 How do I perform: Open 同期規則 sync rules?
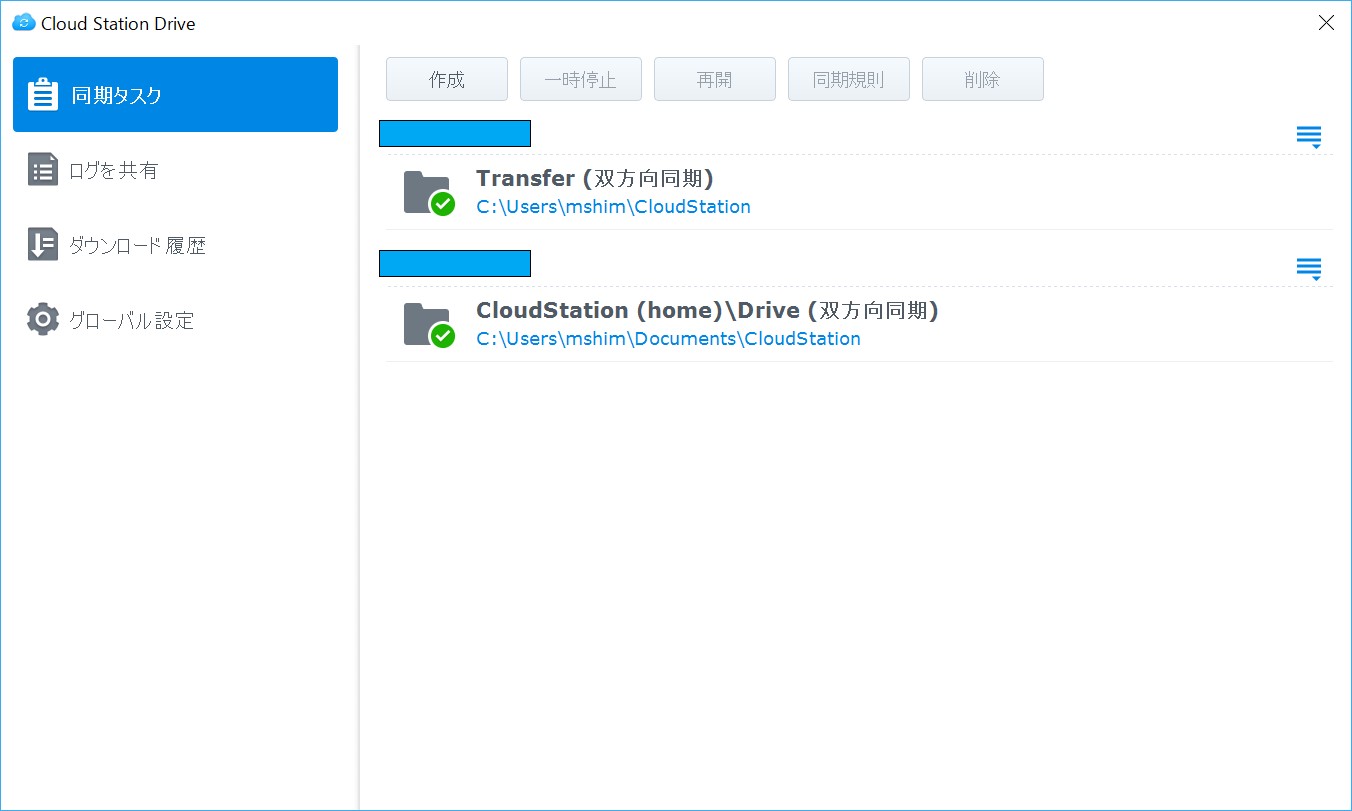[848, 78]
